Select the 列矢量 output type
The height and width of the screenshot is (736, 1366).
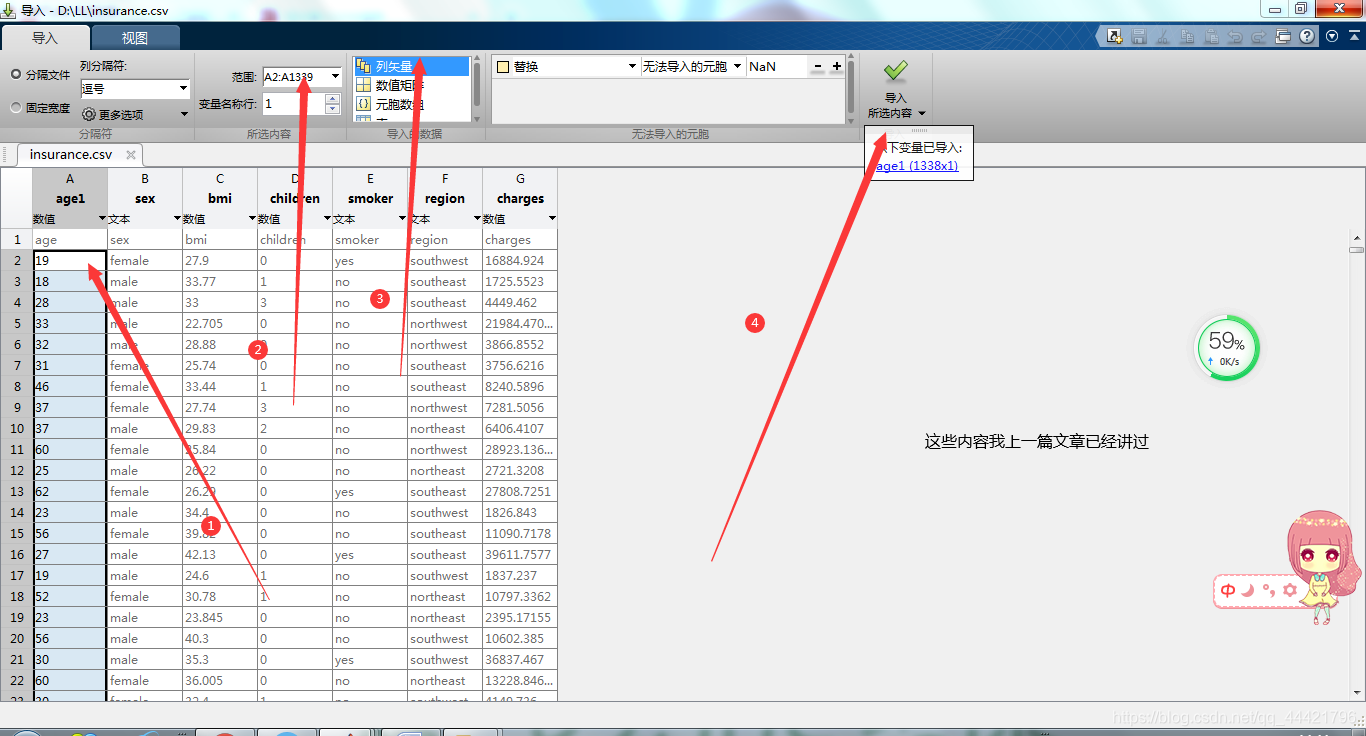tap(411, 67)
